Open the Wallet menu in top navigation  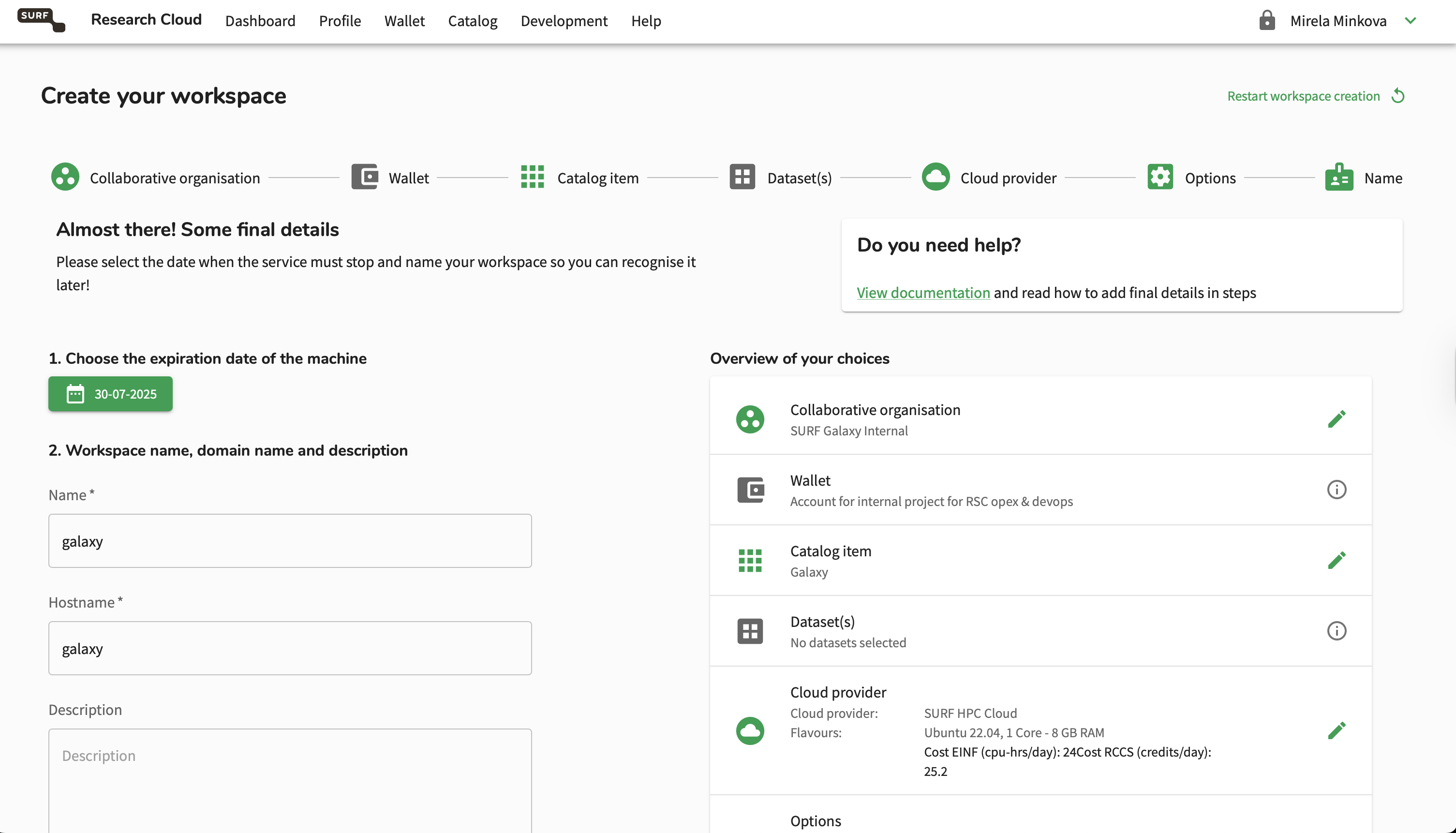(404, 21)
